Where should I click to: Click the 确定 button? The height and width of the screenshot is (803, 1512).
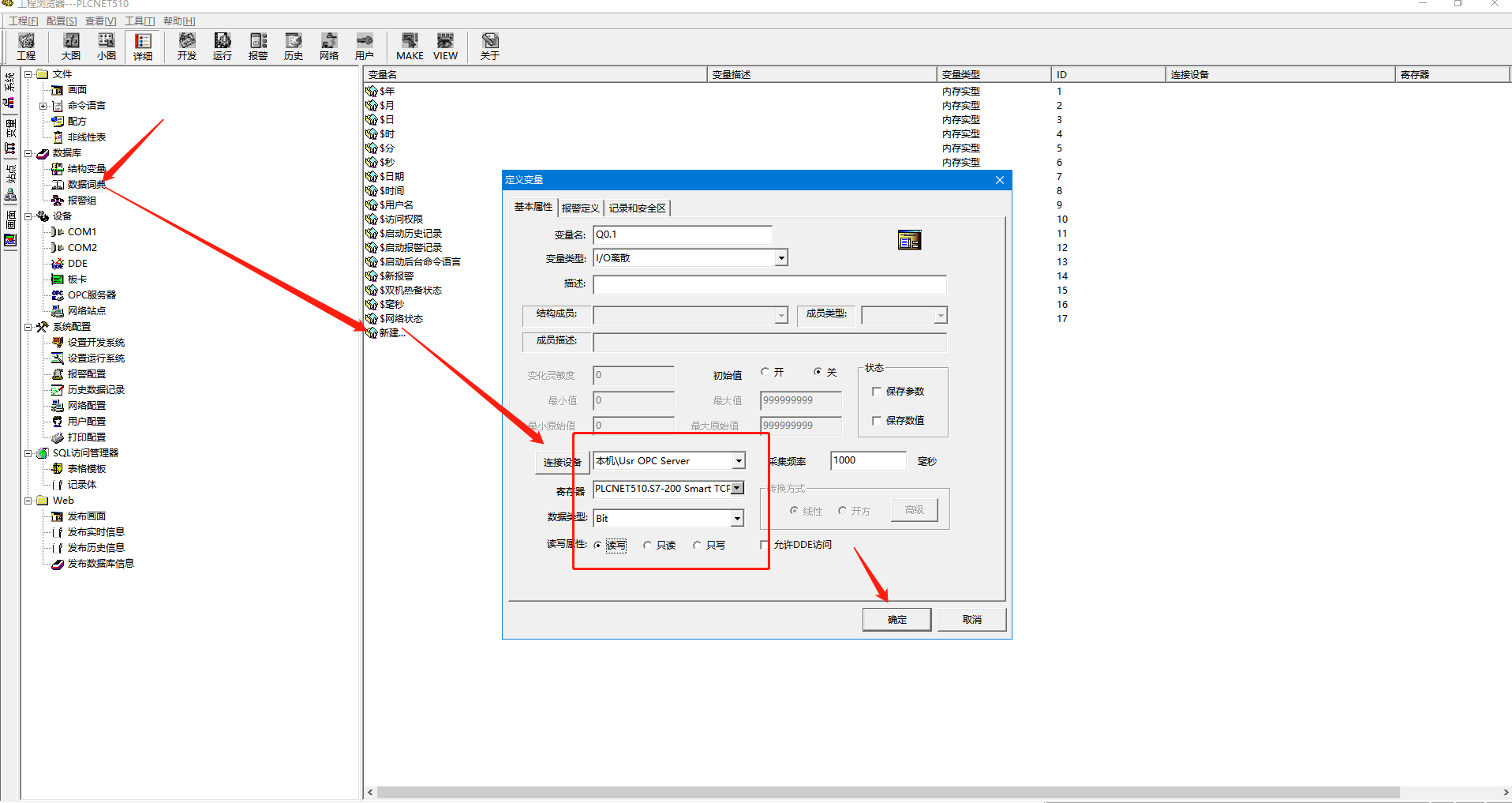[896, 620]
